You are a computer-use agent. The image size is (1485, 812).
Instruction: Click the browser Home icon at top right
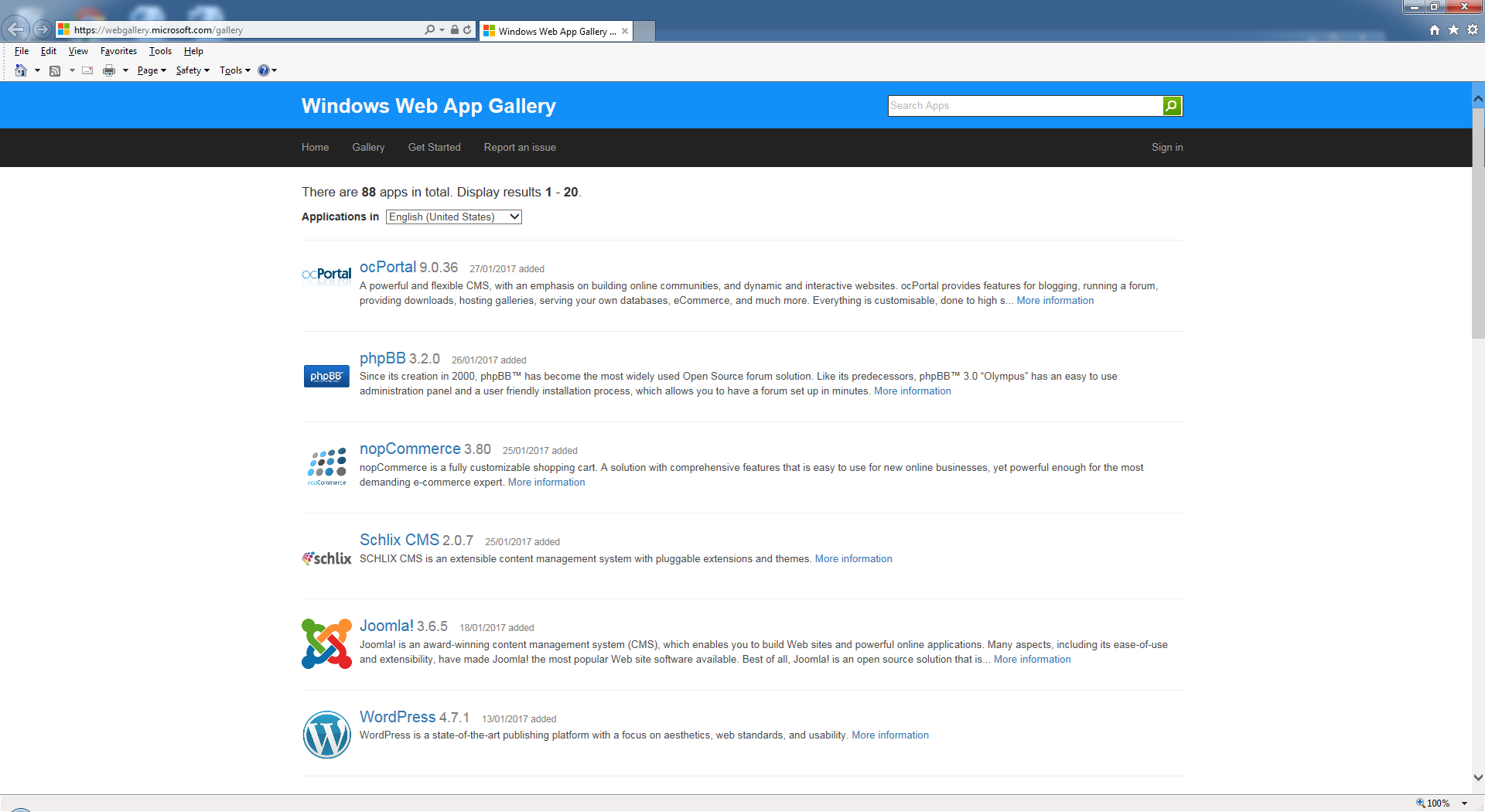[x=1435, y=29]
